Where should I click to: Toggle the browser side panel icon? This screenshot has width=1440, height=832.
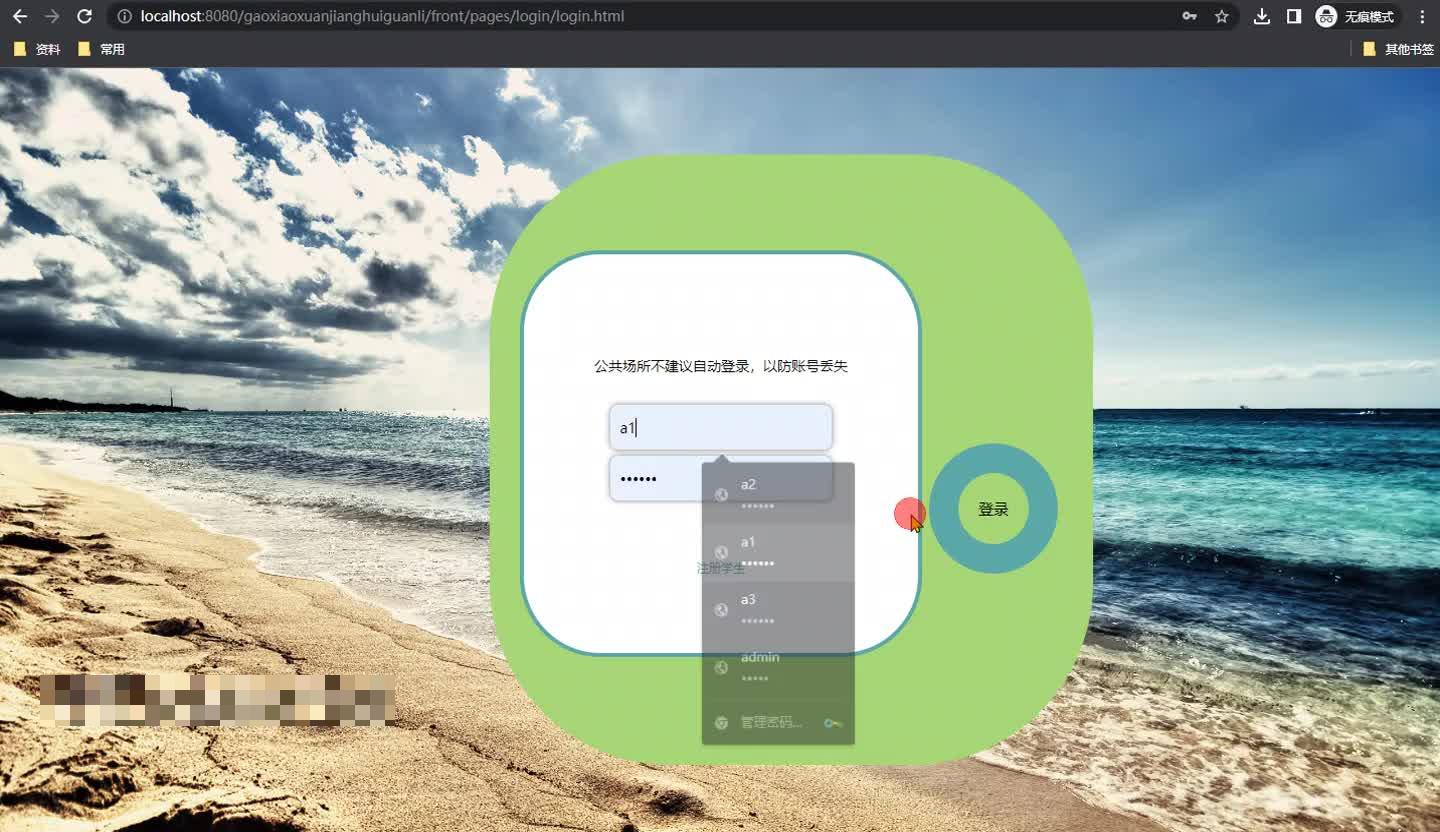1294,16
